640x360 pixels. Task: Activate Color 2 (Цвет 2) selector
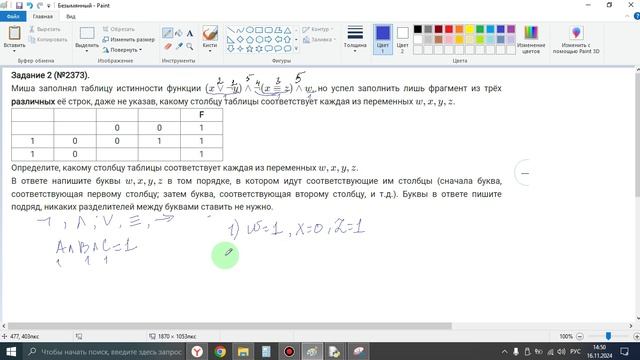[x=402, y=39]
